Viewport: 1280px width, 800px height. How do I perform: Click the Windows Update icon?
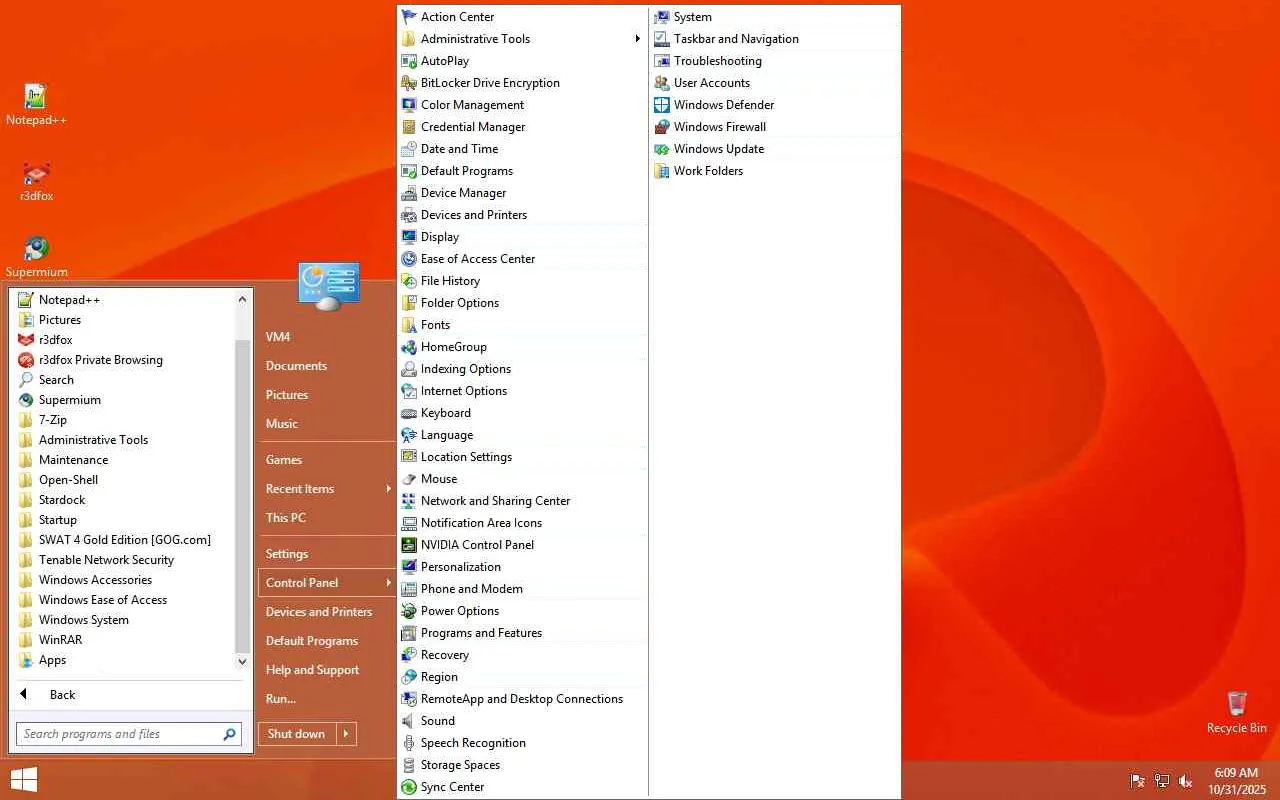(662, 149)
